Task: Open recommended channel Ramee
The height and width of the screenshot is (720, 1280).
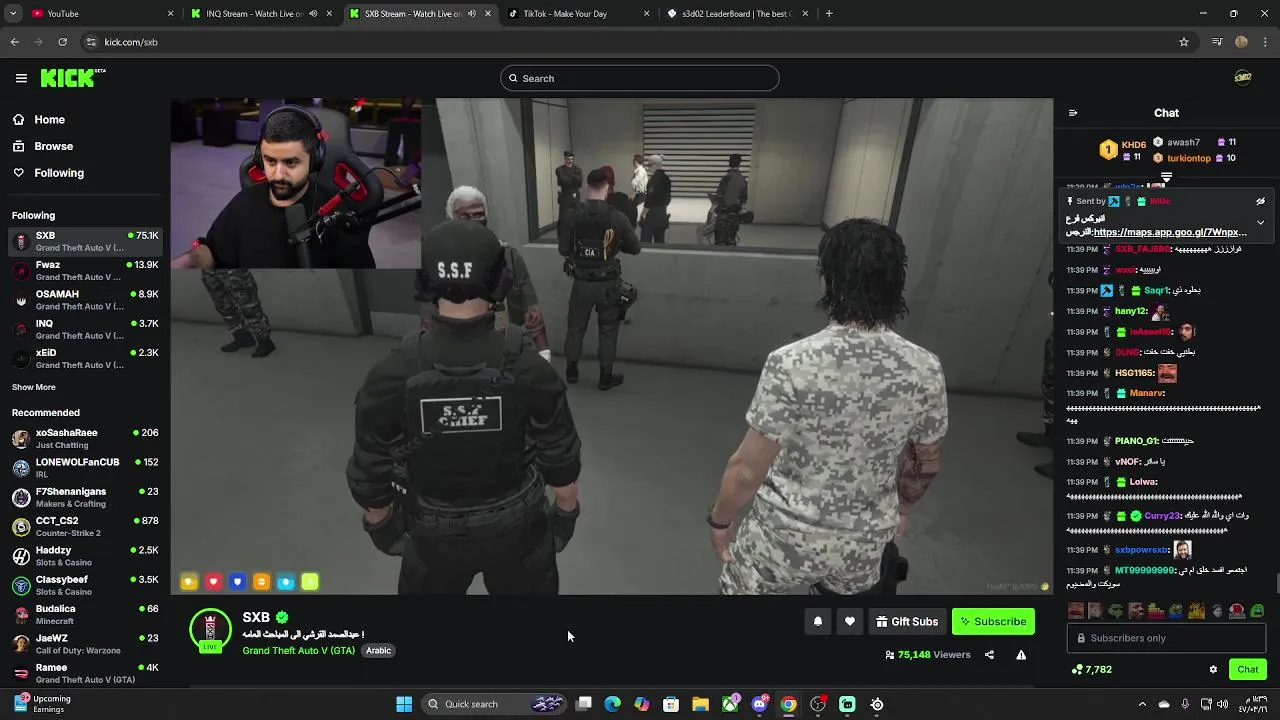Action: [x=84, y=673]
